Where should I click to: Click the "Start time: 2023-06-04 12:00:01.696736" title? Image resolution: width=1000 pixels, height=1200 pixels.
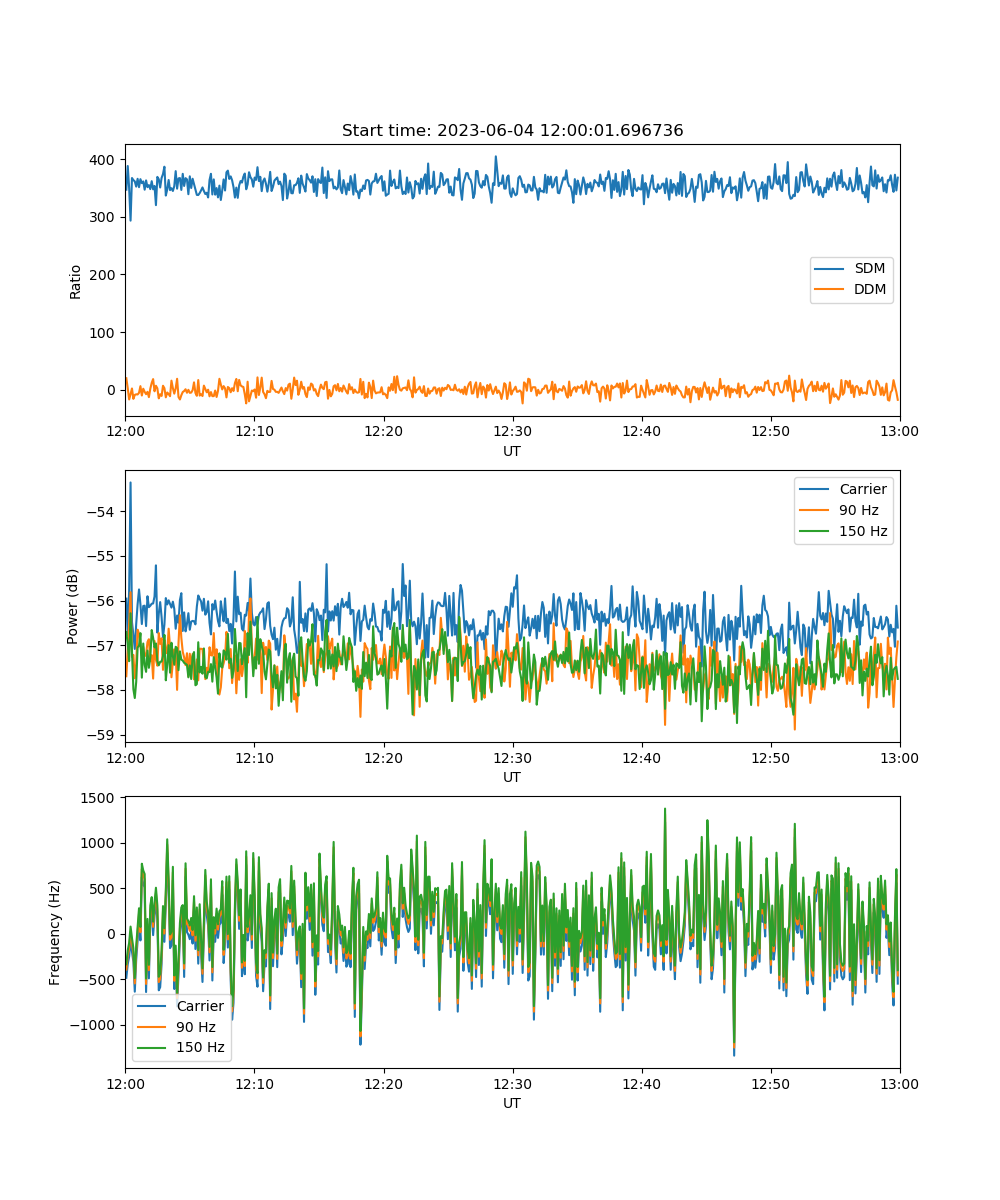pyautogui.click(x=512, y=131)
